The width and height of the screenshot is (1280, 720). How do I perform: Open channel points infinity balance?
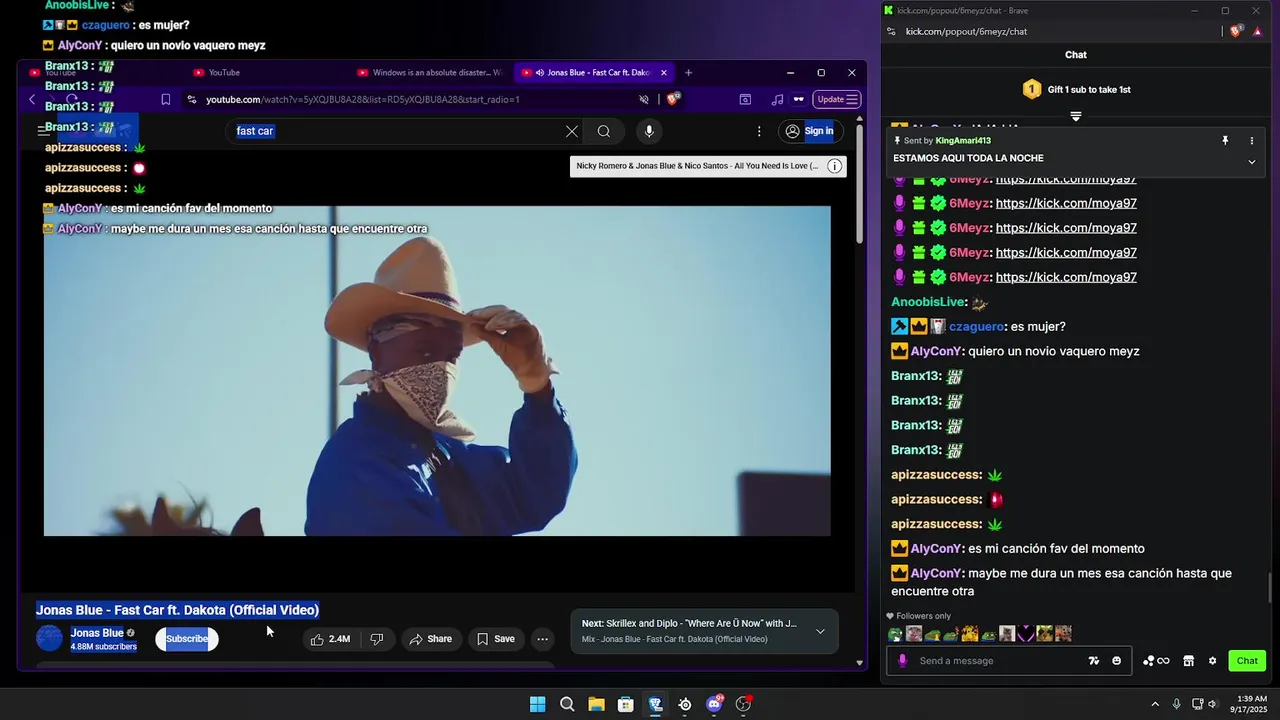click(1156, 661)
